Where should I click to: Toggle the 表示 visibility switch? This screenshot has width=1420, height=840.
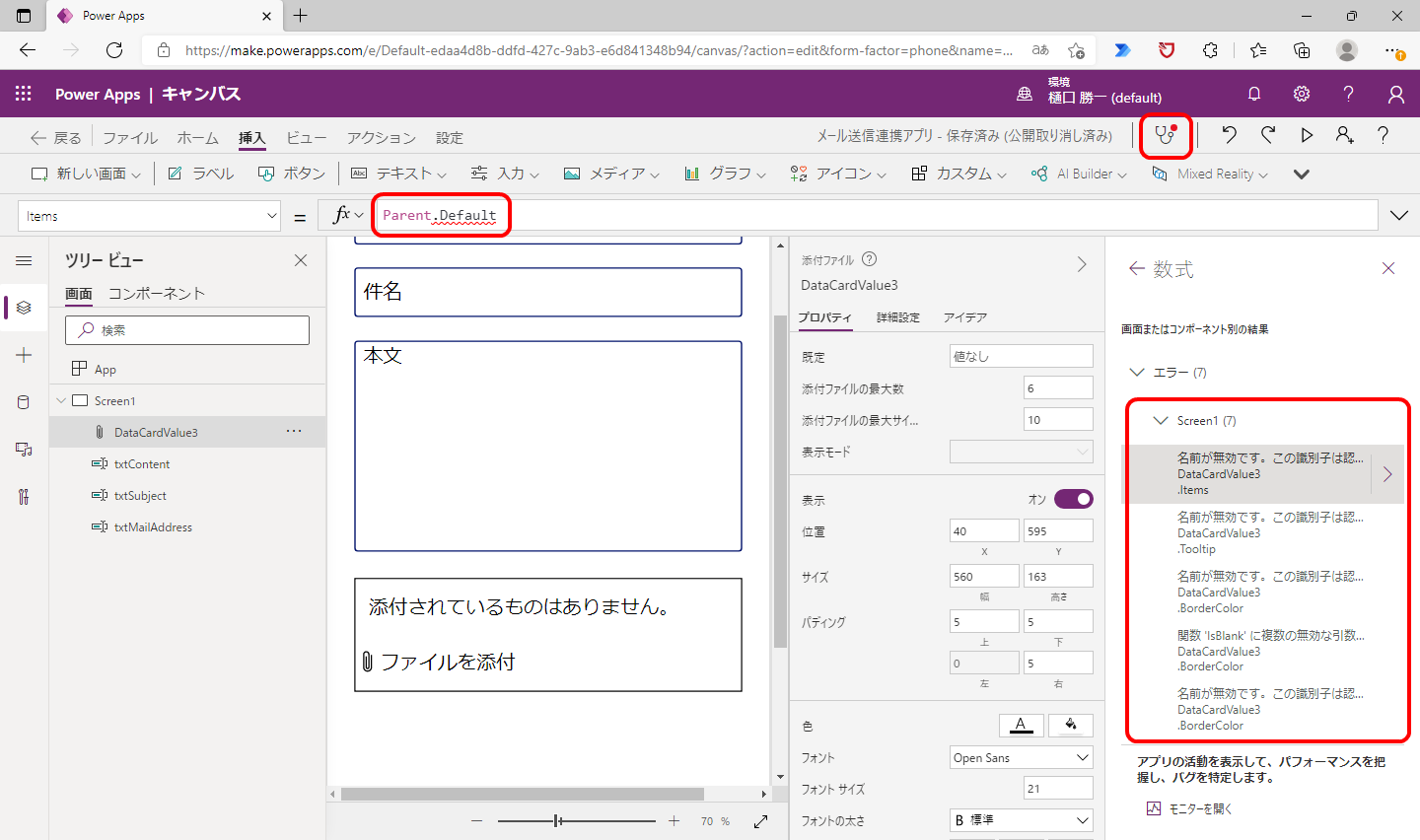pyautogui.click(x=1073, y=499)
